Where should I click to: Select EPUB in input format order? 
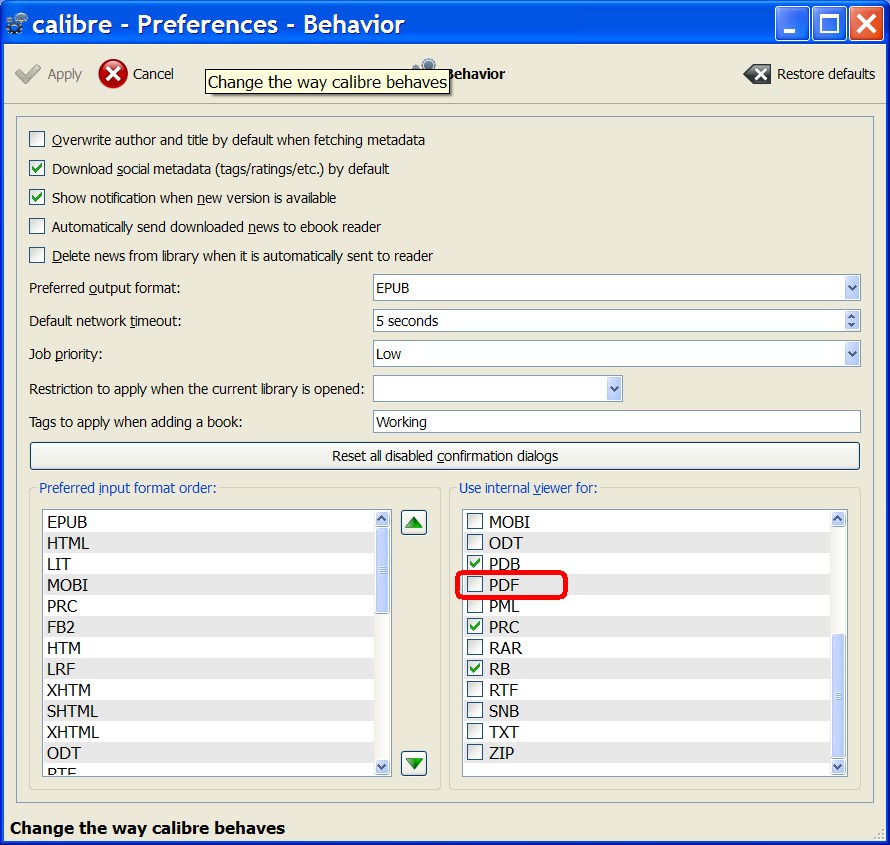208,522
